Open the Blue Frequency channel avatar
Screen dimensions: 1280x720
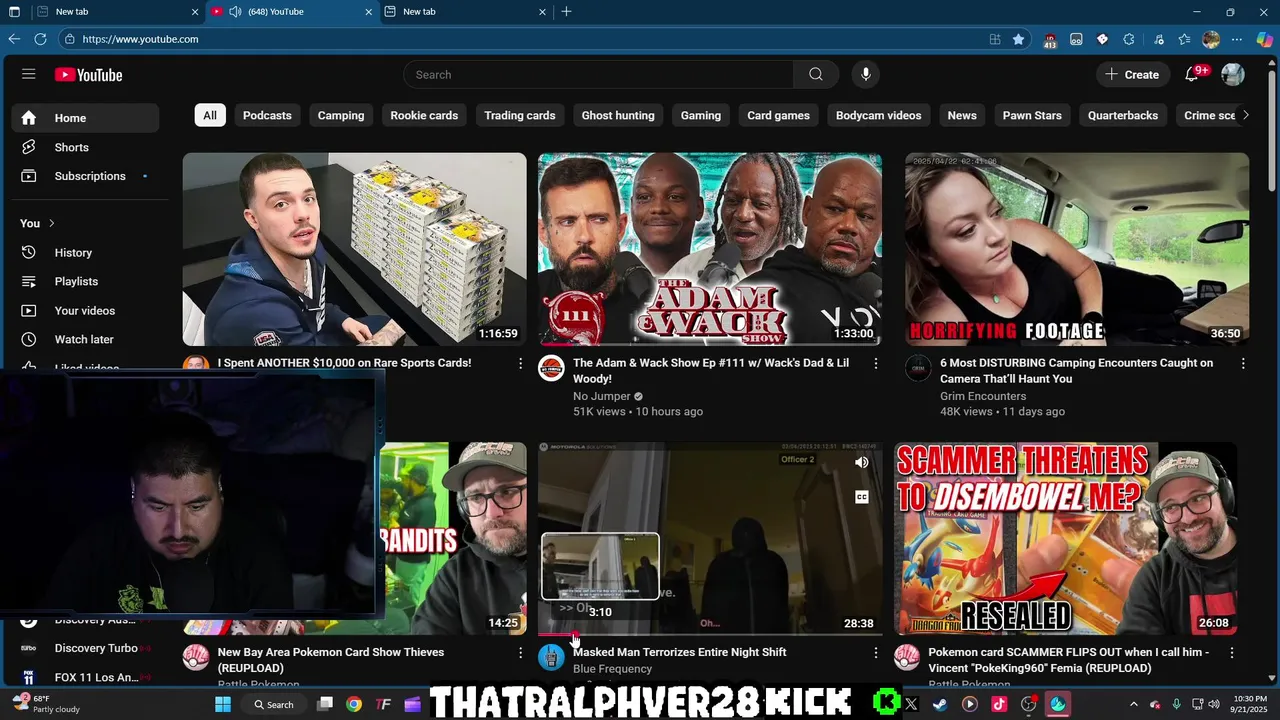coord(551,657)
